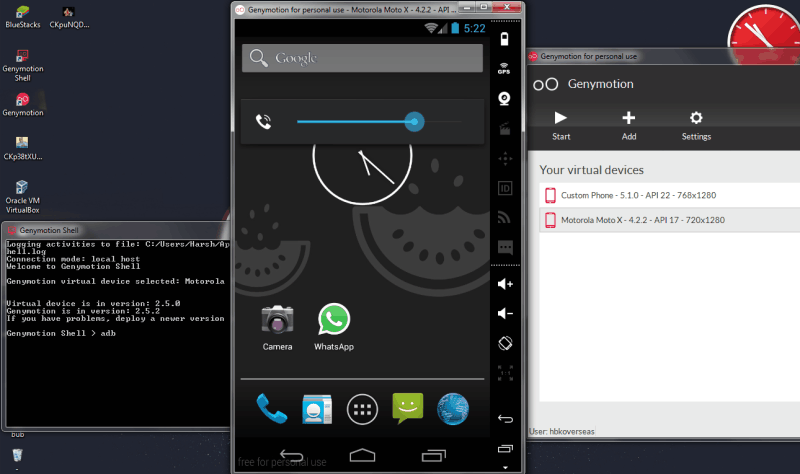This screenshot has width=800, height=474.
Task: Increase volume with the speaker plus icon
Action: (x=505, y=284)
